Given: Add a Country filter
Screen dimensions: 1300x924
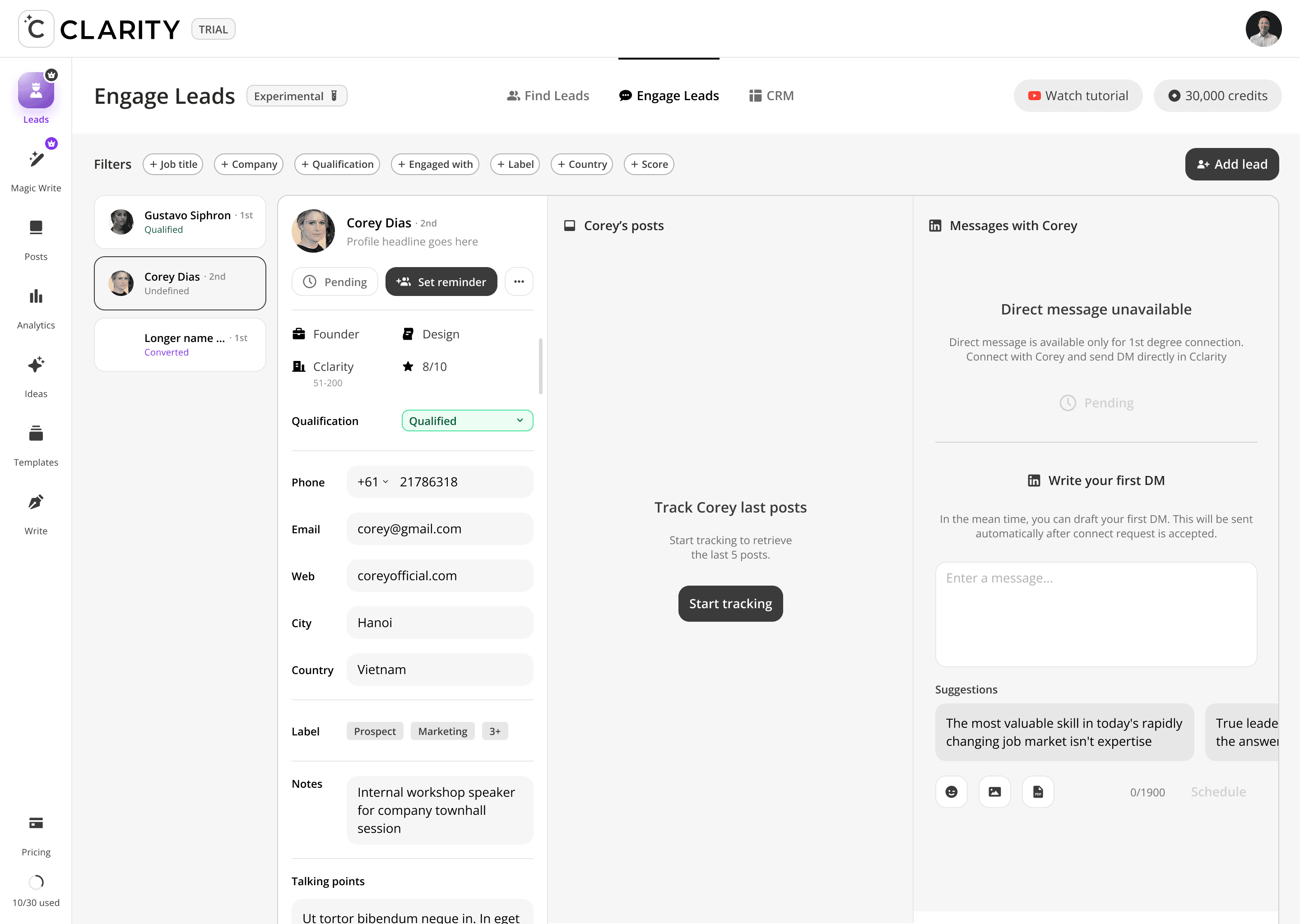Looking at the screenshot, I should (x=582, y=164).
